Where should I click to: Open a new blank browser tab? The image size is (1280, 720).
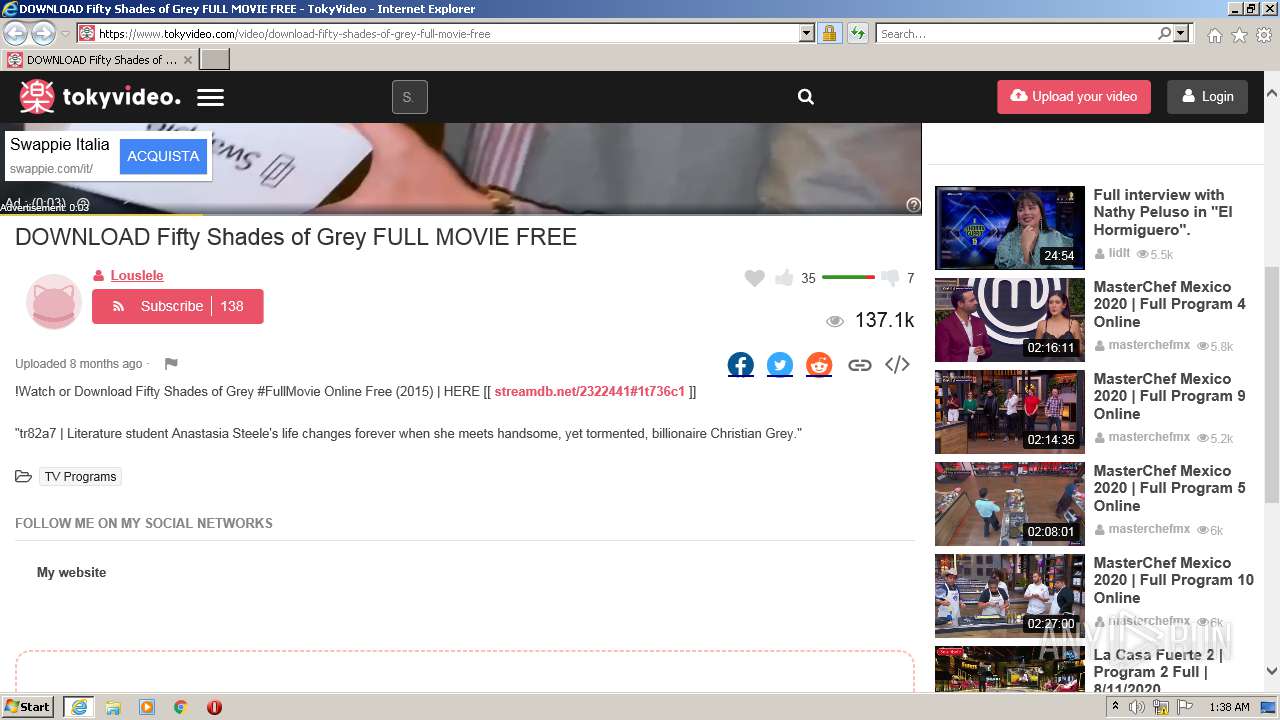(x=214, y=59)
